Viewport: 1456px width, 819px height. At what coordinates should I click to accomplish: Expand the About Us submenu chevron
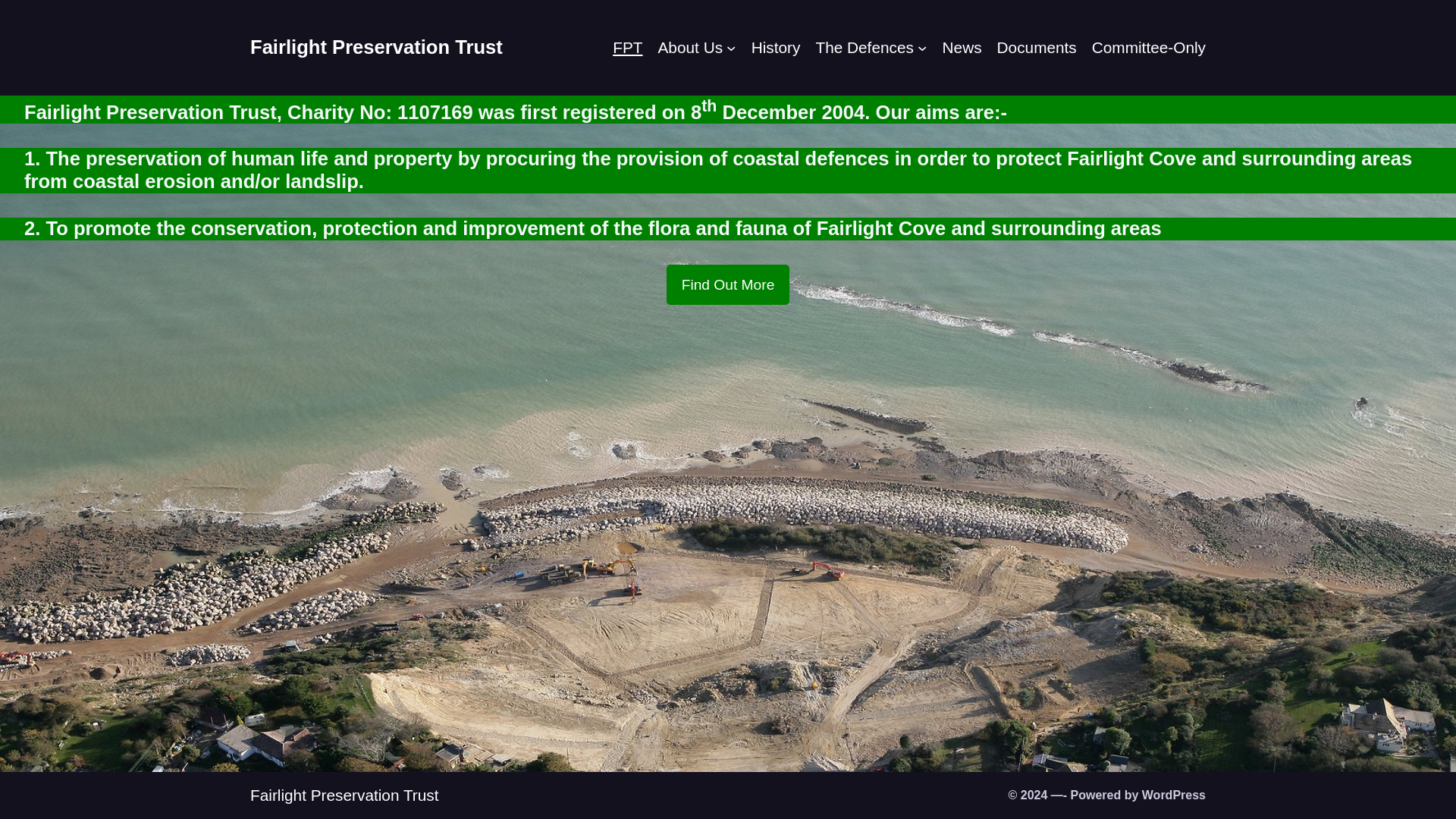tap(731, 49)
